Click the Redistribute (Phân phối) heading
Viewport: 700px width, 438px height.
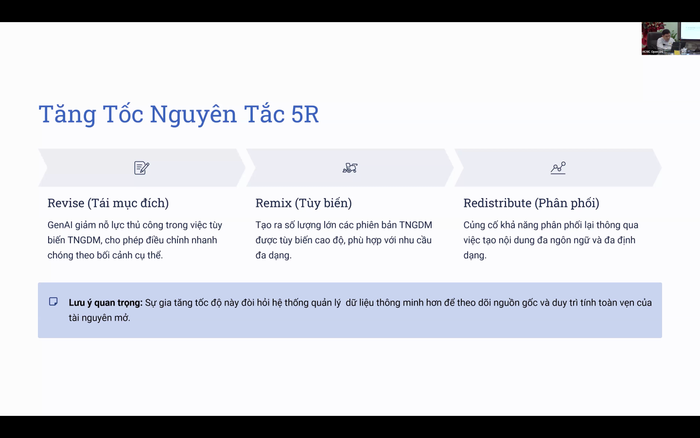click(x=531, y=203)
